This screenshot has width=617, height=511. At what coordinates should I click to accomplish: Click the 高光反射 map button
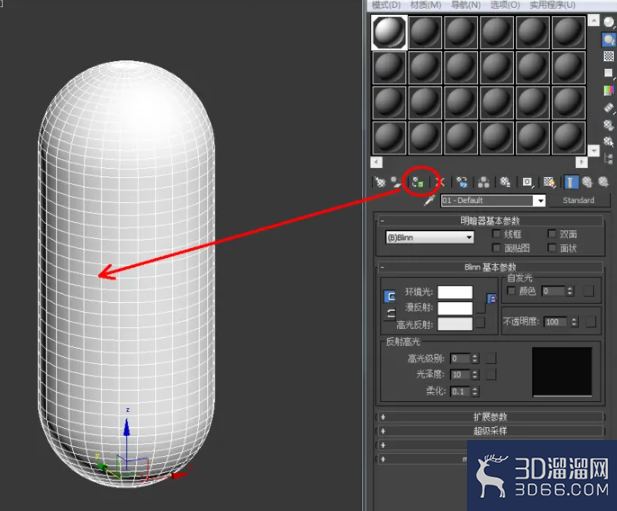click(x=480, y=323)
